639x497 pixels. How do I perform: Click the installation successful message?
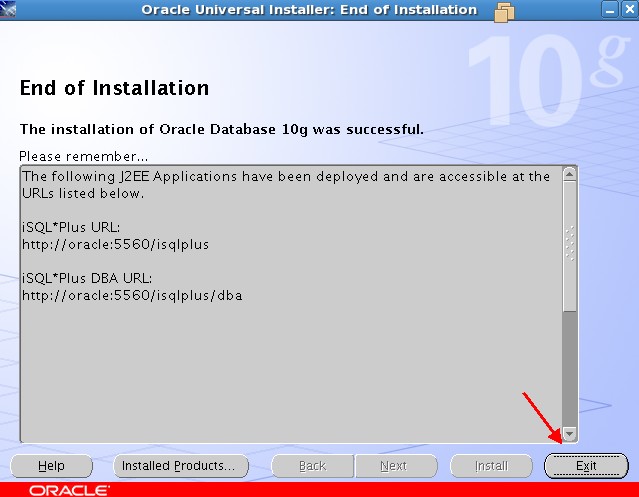point(222,130)
